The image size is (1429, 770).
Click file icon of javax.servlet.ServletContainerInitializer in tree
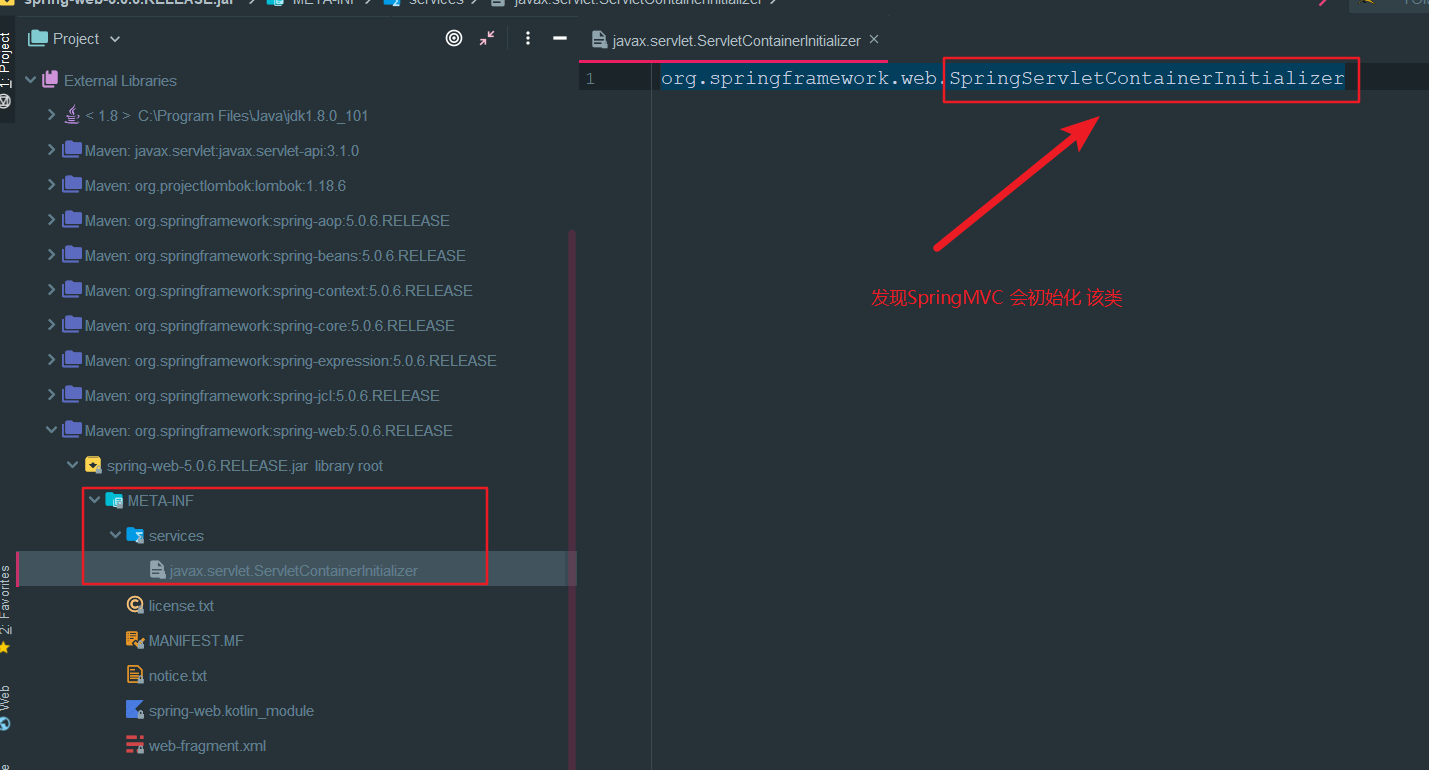tap(157, 570)
